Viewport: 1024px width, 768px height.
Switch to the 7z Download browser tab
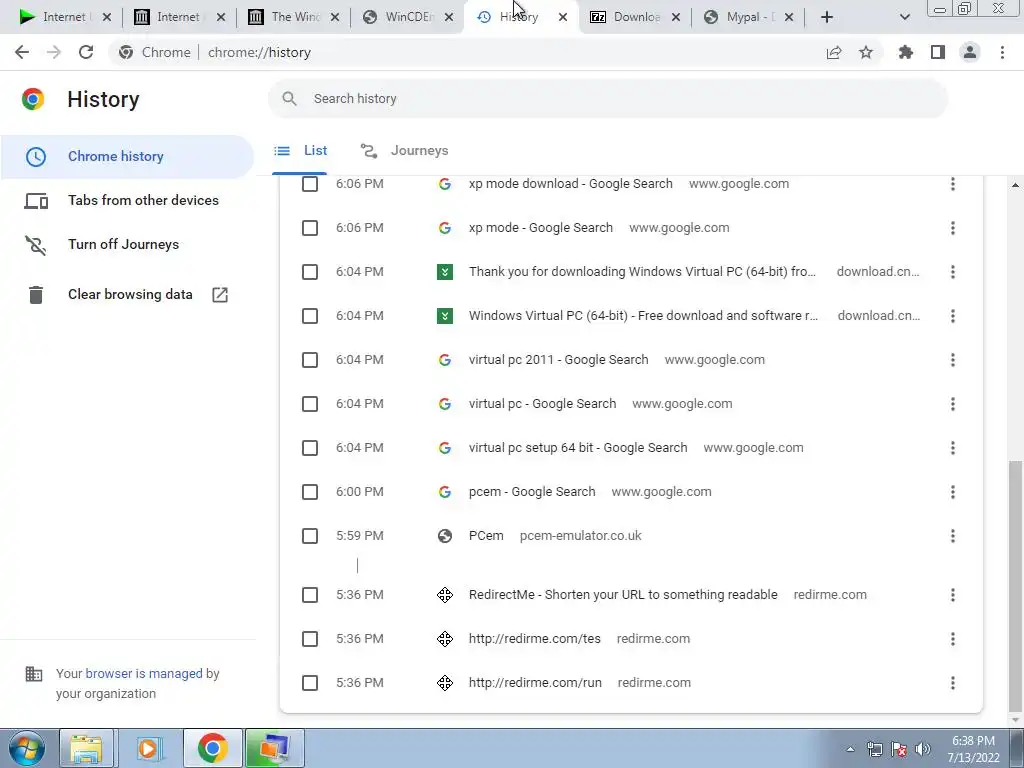(x=635, y=17)
